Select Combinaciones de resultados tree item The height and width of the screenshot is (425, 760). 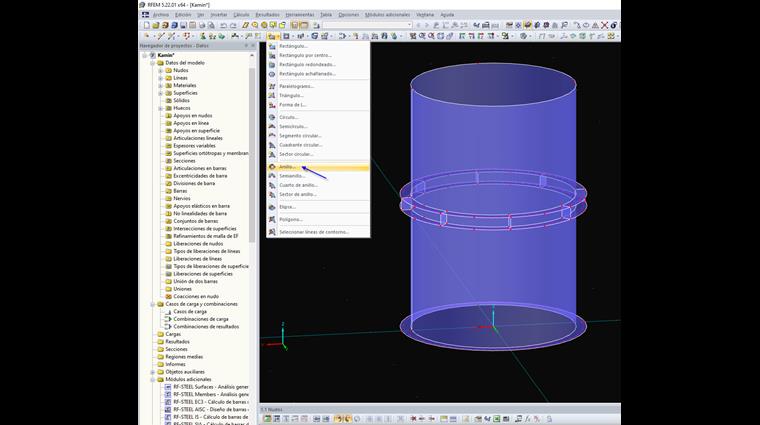[x=206, y=327]
